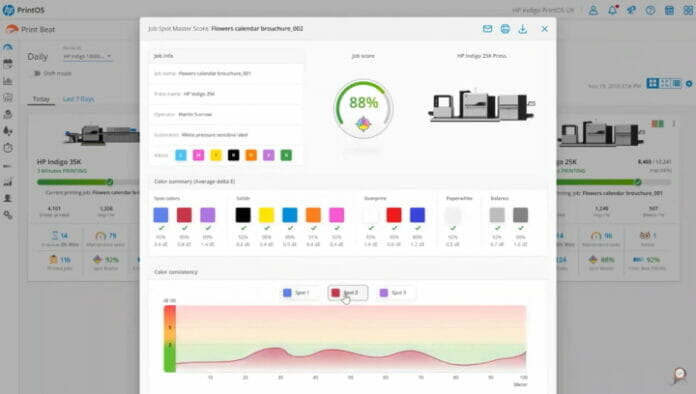Toggle Spot 3 series on the chart

(396, 293)
